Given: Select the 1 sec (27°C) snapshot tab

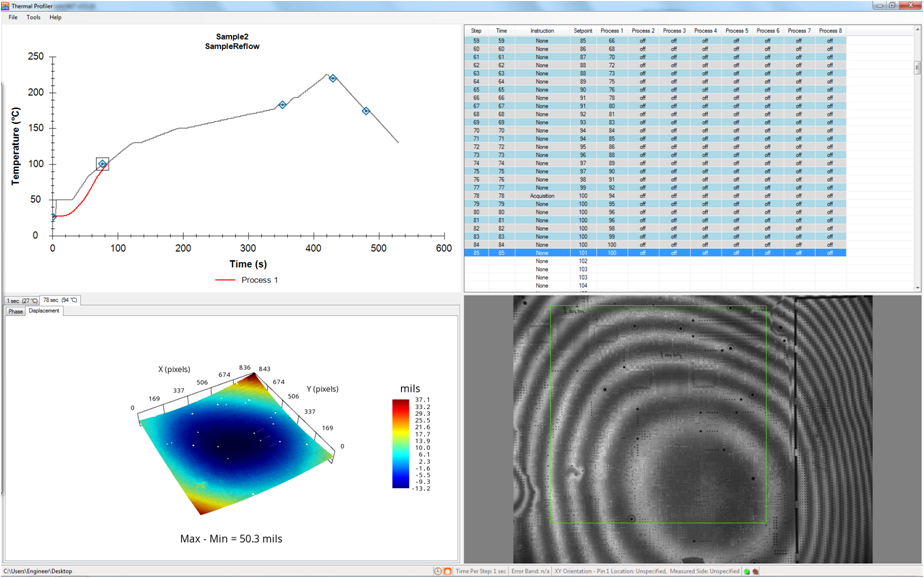Looking at the screenshot, I should click(22, 299).
